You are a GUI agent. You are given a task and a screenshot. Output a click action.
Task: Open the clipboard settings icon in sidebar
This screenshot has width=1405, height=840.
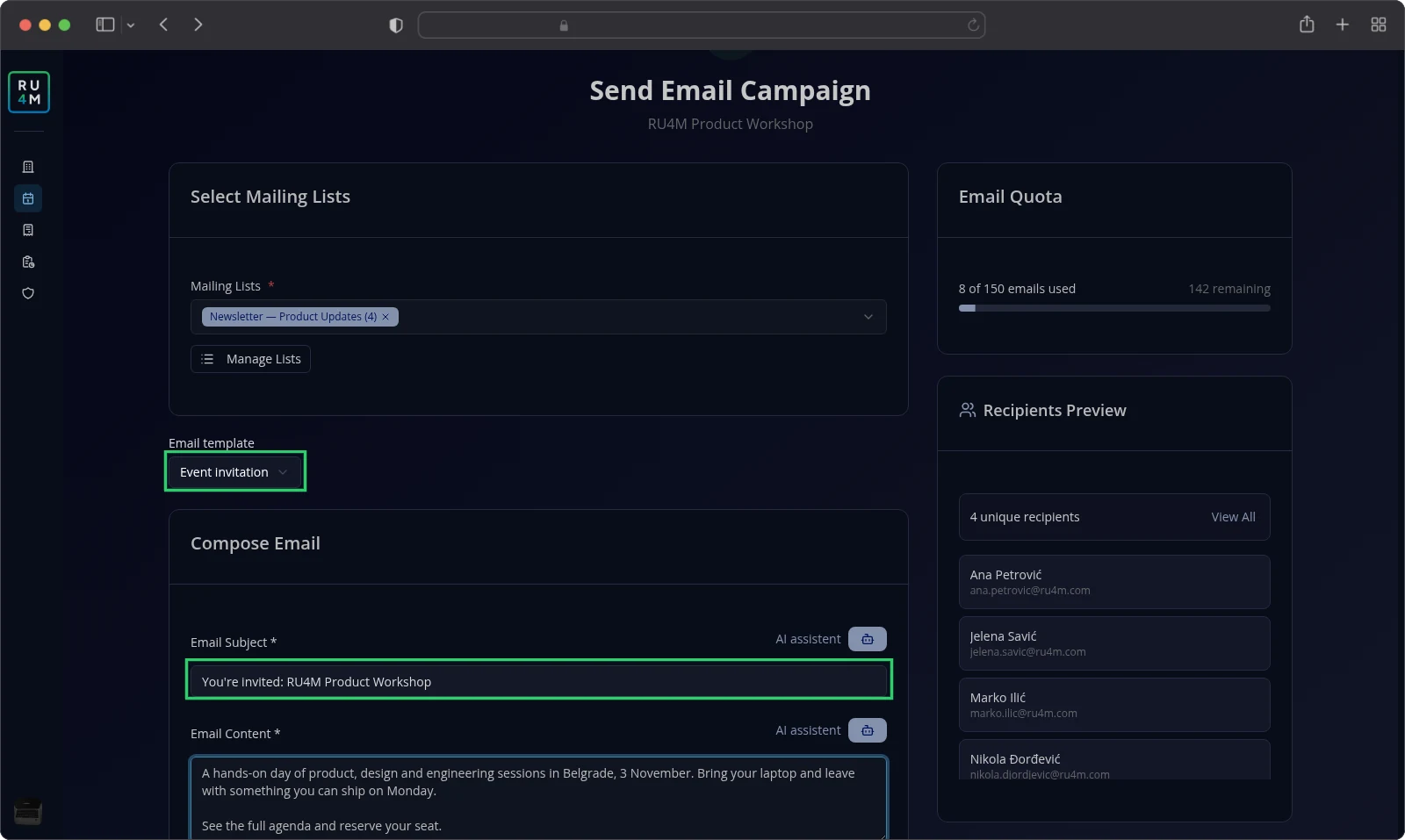28,262
